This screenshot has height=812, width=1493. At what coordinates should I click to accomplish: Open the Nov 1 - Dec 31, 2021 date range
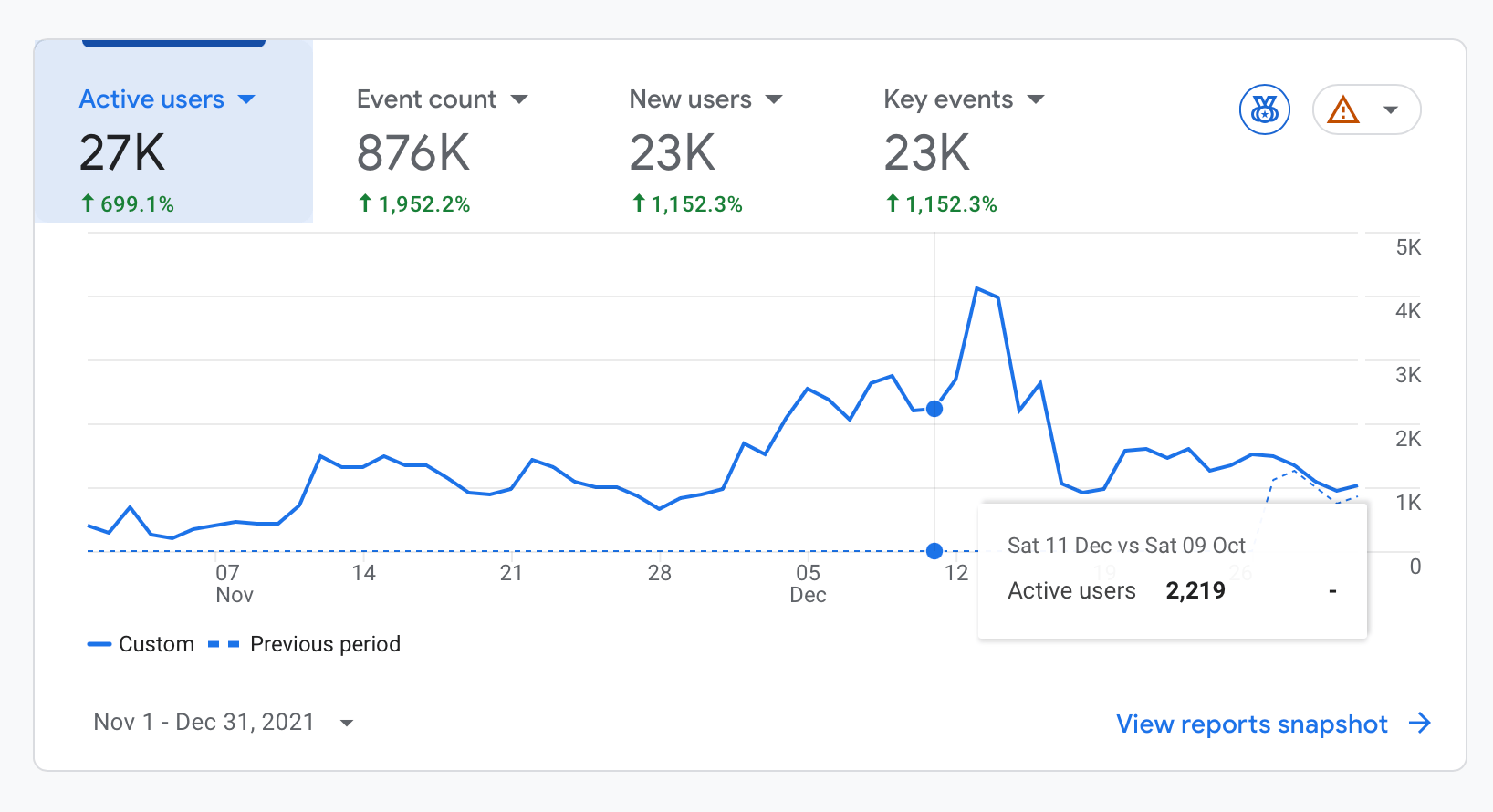(x=204, y=723)
